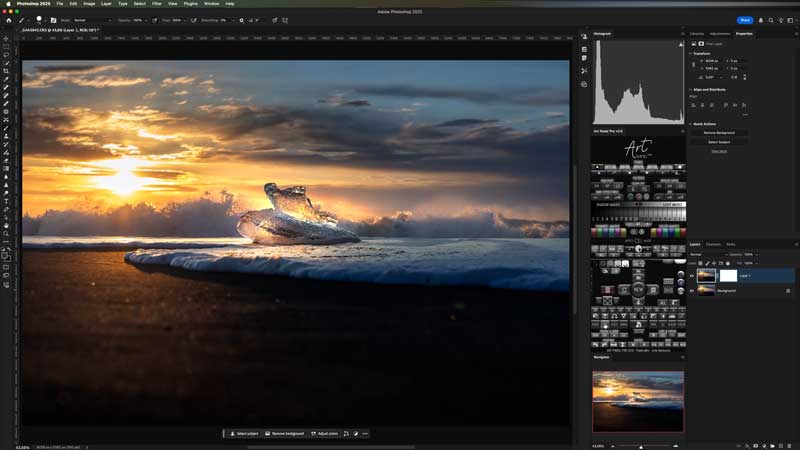Click the Navigator zoom slider
Screen dimensions: 800x450
click(x=640, y=445)
